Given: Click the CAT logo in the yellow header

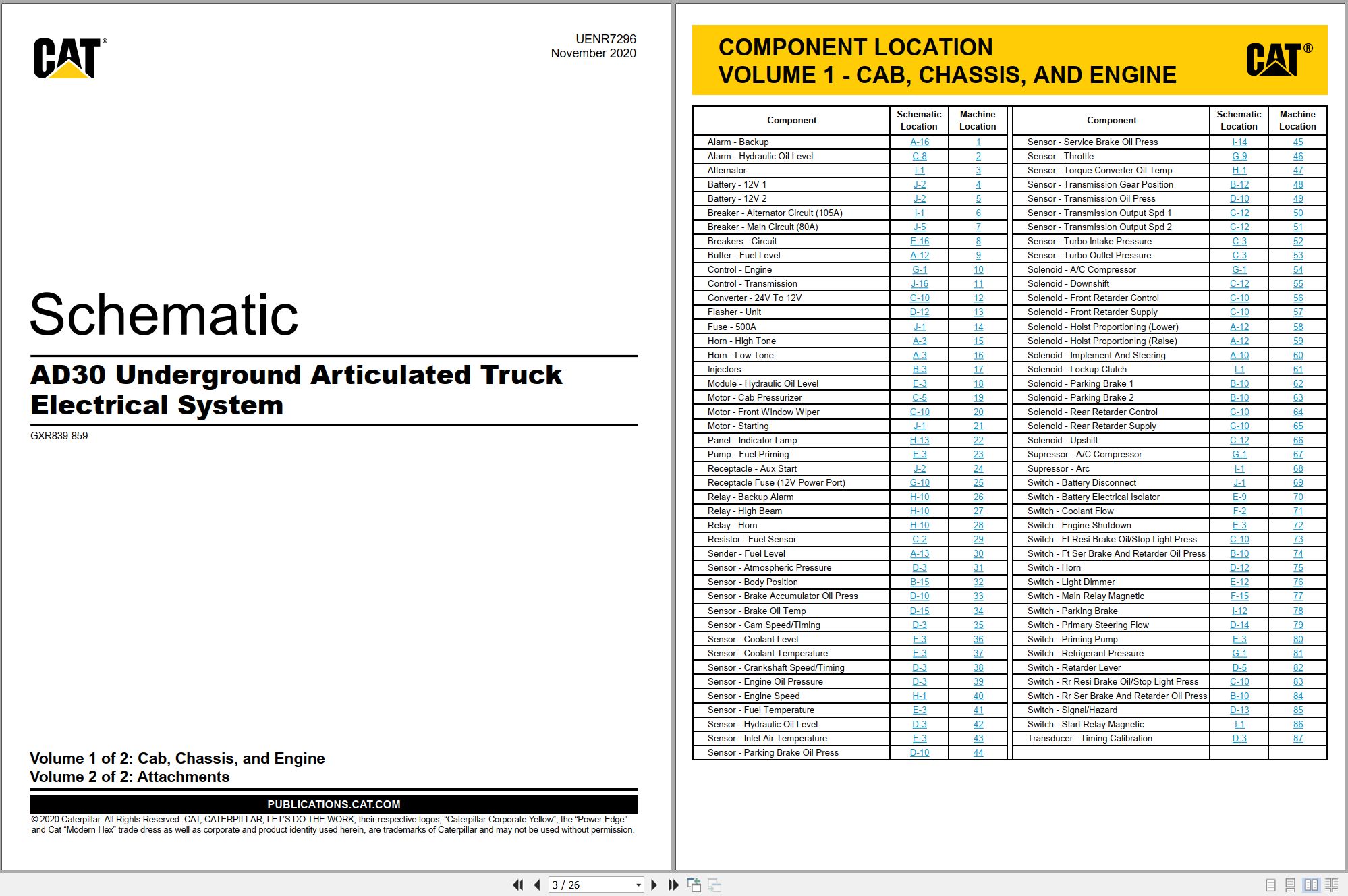Looking at the screenshot, I should tap(1279, 60).
